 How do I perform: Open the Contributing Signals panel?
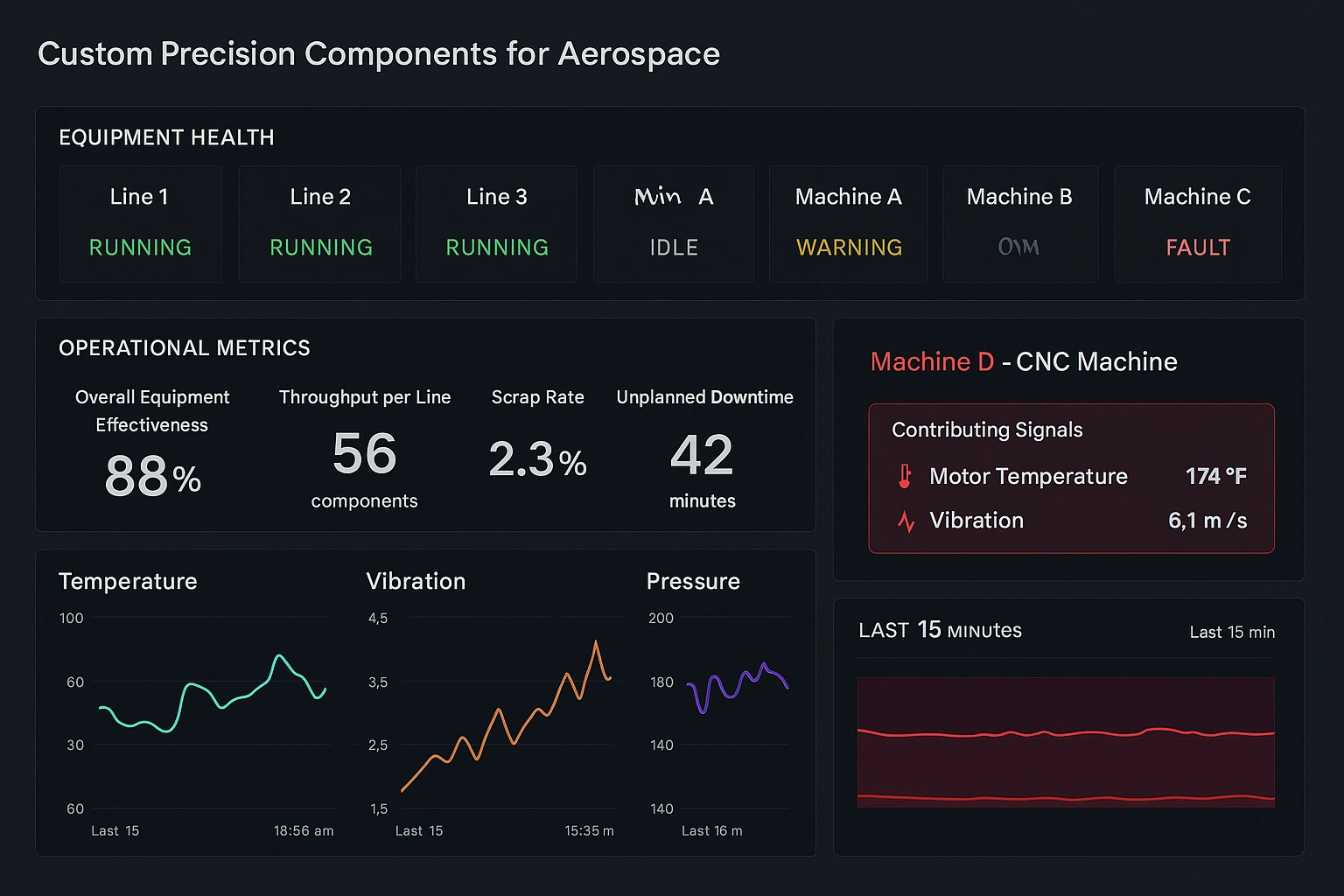[1070, 478]
